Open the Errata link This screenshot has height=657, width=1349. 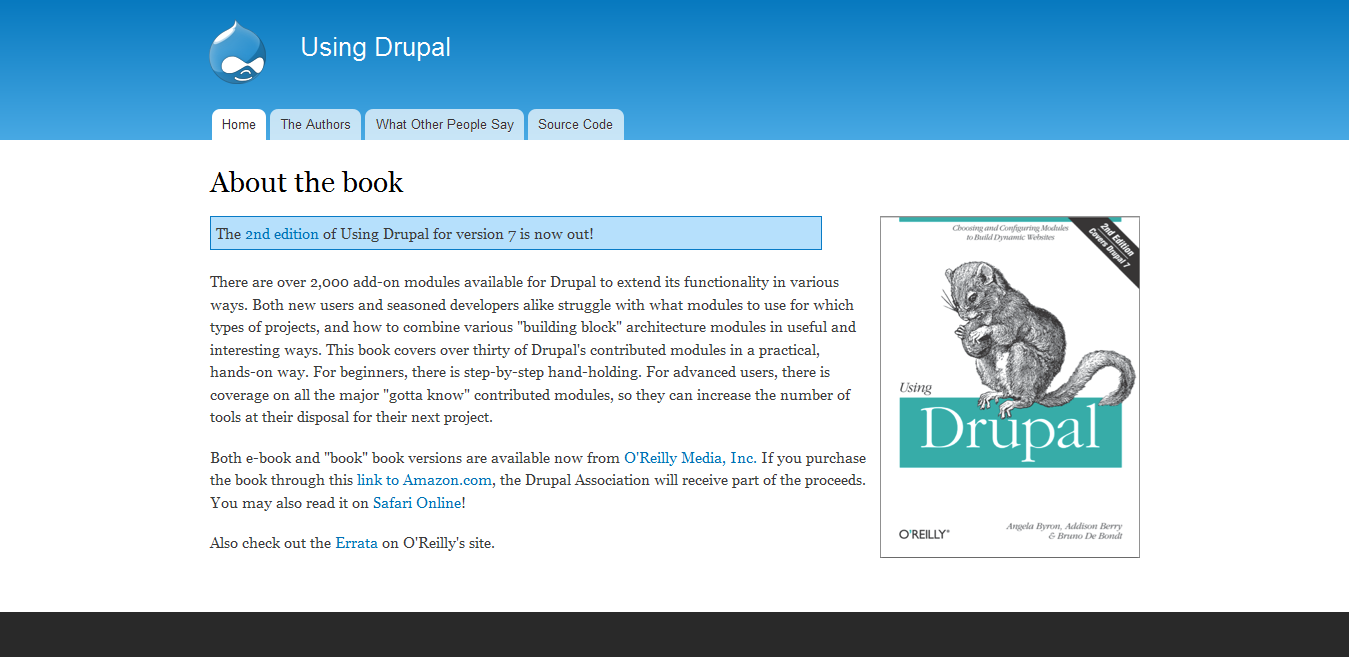coord(356,543)
